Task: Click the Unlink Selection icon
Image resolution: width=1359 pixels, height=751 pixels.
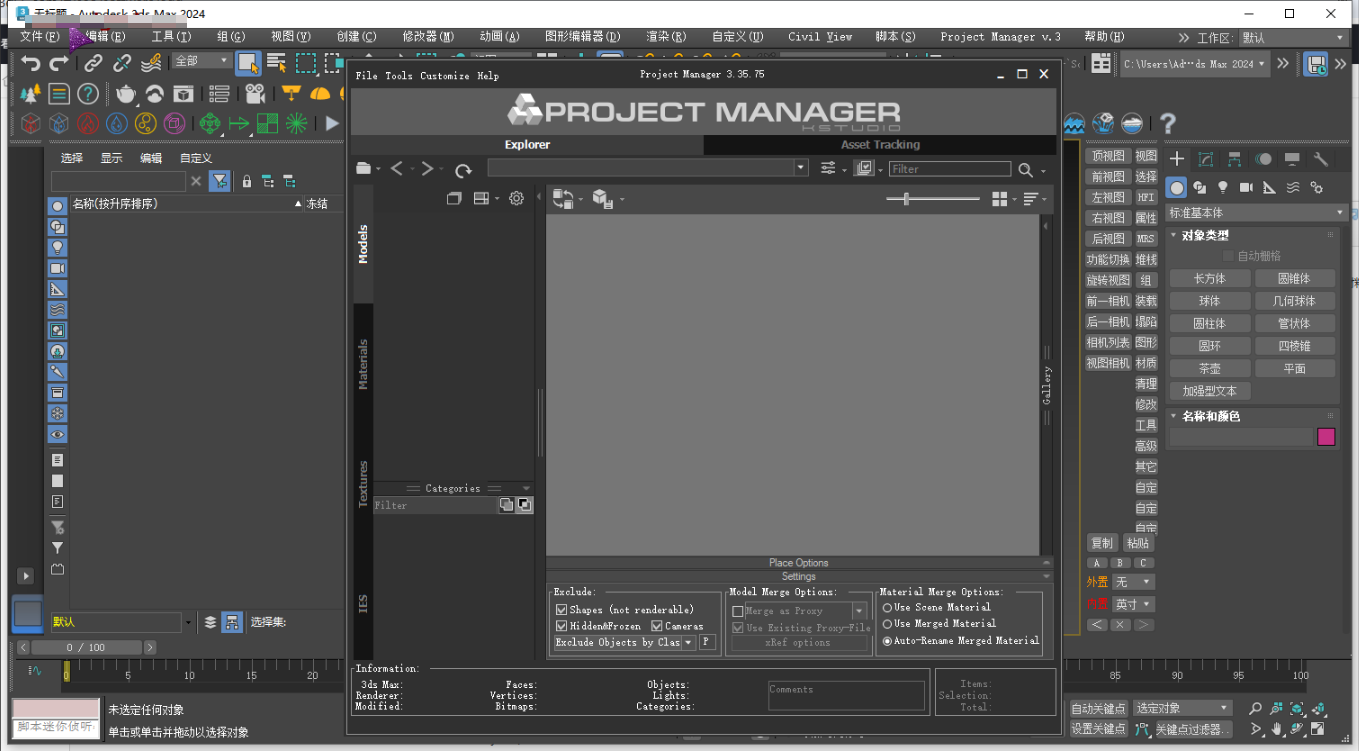Action: 122,63
